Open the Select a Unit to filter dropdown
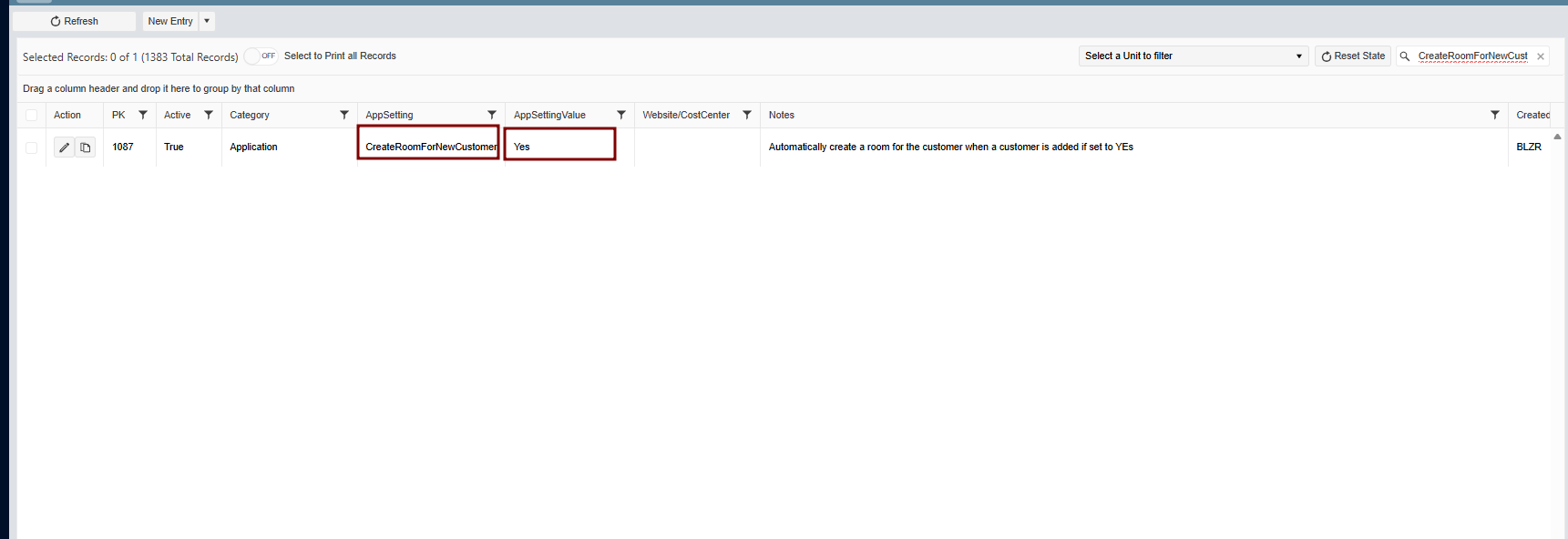 point(1194,56)
